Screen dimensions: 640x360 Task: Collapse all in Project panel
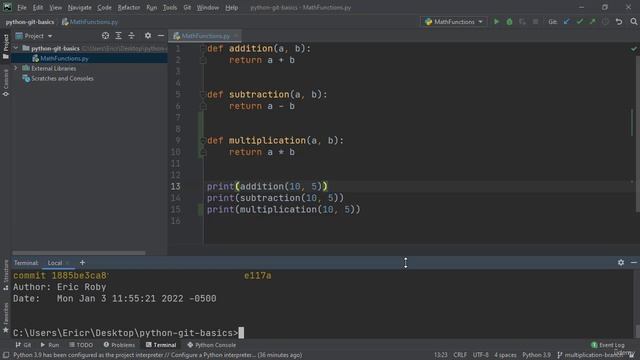tap(131, 36)
